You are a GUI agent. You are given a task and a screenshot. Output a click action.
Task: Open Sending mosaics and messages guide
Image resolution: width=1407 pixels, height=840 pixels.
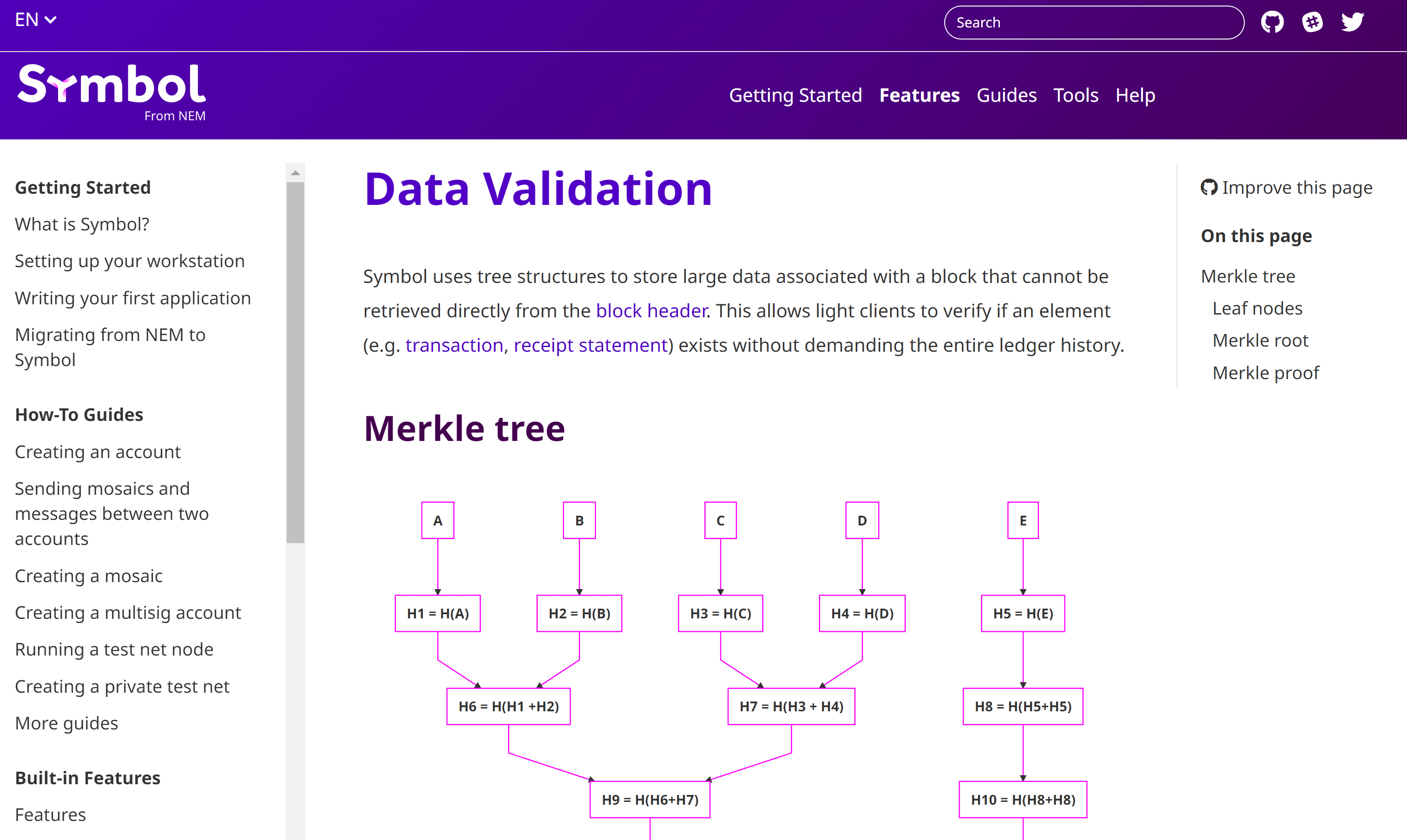point(112,513)
